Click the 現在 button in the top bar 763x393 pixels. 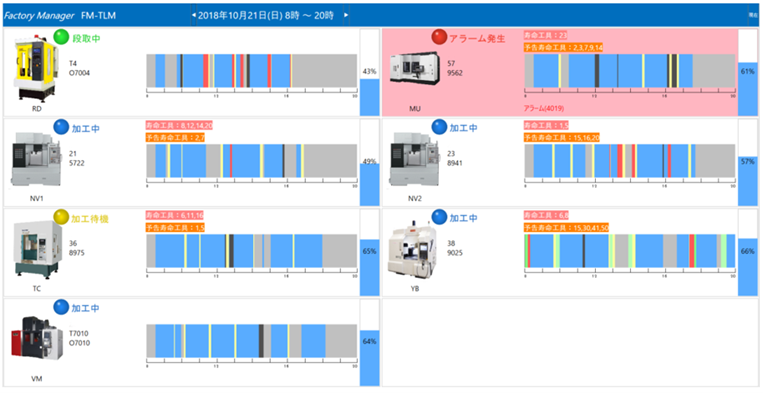click(753, 16)
